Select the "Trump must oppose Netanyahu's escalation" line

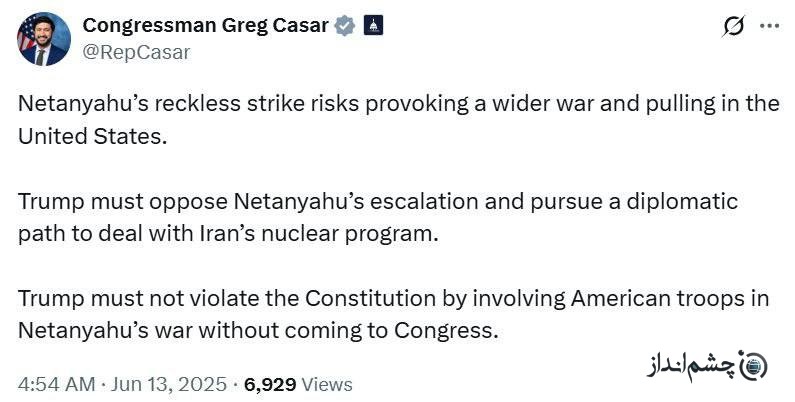pyautogui.click(x=378, y=201)
